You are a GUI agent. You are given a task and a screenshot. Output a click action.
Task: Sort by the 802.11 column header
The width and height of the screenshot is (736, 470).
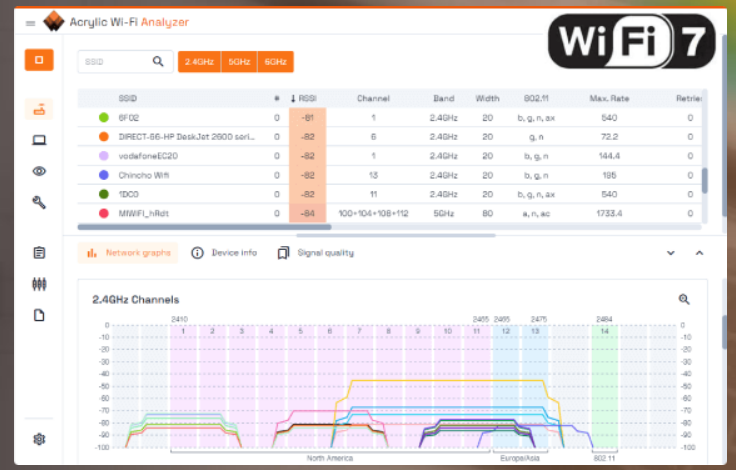tap(536, 99)
